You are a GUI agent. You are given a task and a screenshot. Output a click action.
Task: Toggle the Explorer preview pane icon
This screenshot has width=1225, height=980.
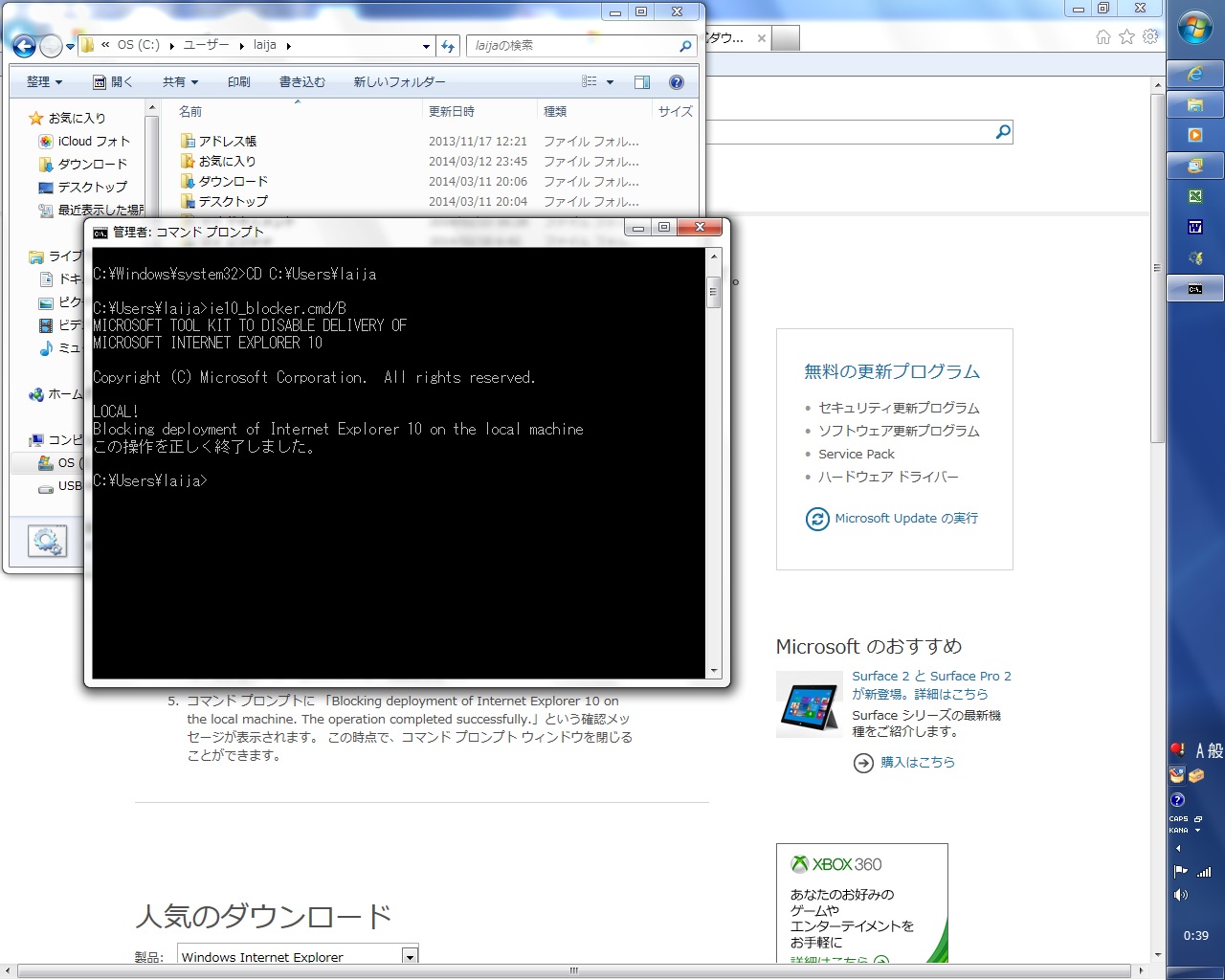point(642,82)
